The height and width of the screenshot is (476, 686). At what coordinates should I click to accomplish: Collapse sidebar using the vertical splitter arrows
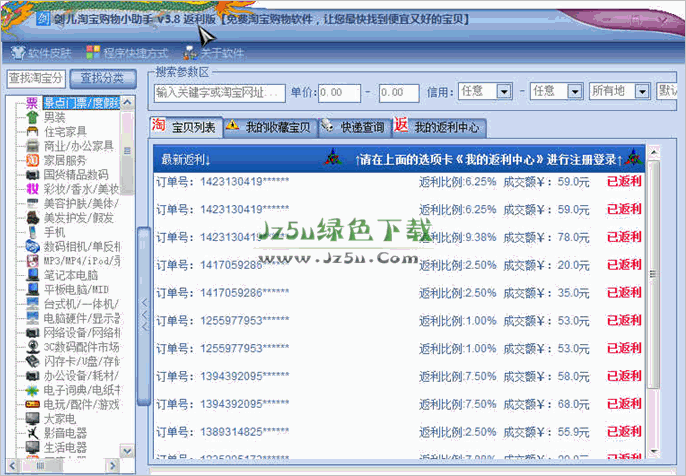(144, 314)
